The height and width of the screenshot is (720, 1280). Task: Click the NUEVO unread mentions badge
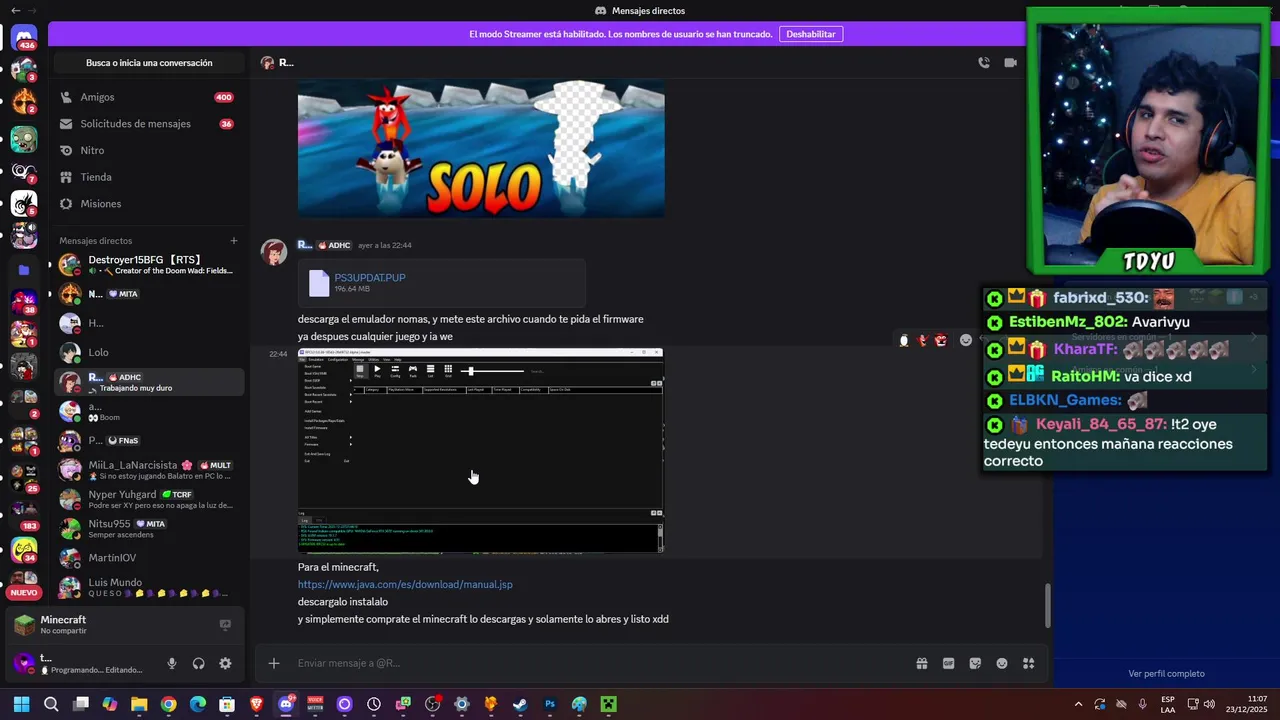24,593
